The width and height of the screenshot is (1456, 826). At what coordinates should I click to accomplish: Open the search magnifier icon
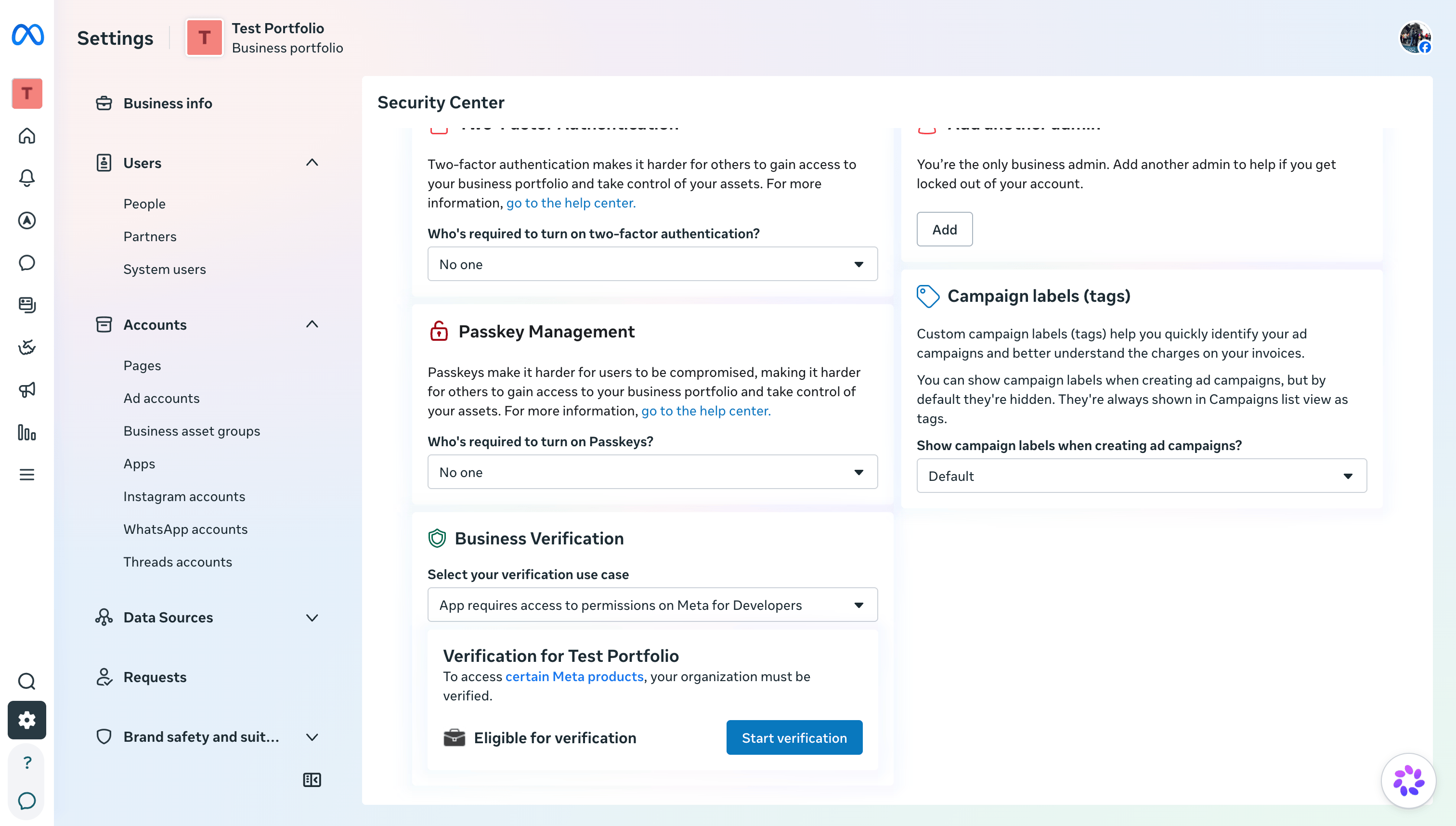[26, 681]
